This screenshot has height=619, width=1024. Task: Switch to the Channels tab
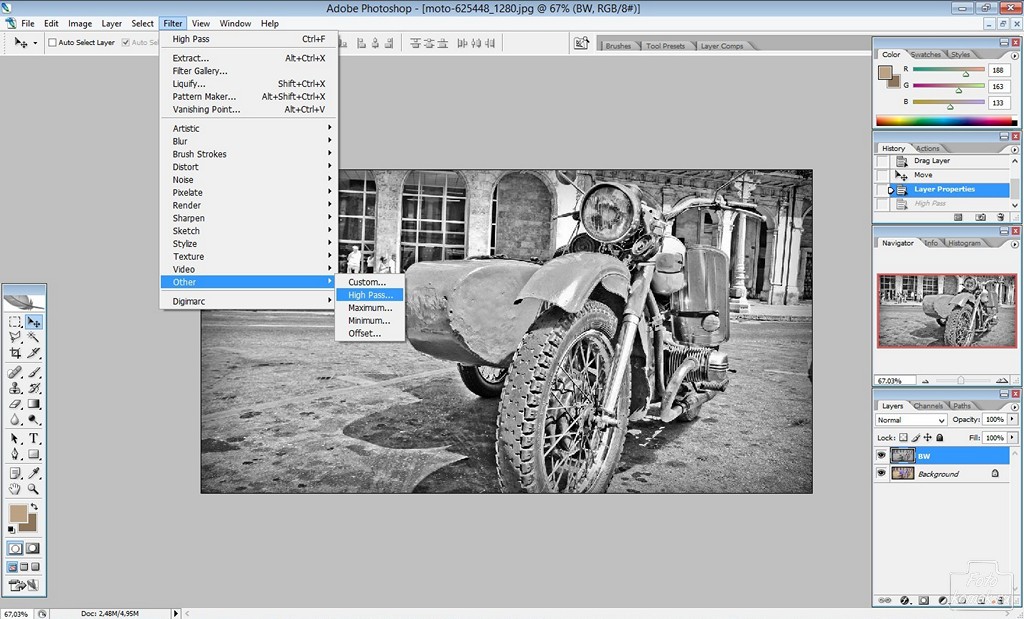click(927, 406)
